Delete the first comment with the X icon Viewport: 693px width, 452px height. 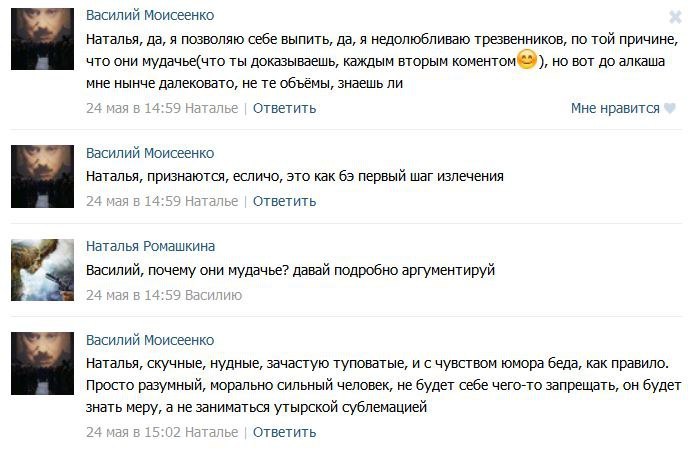tap(675, 18)
